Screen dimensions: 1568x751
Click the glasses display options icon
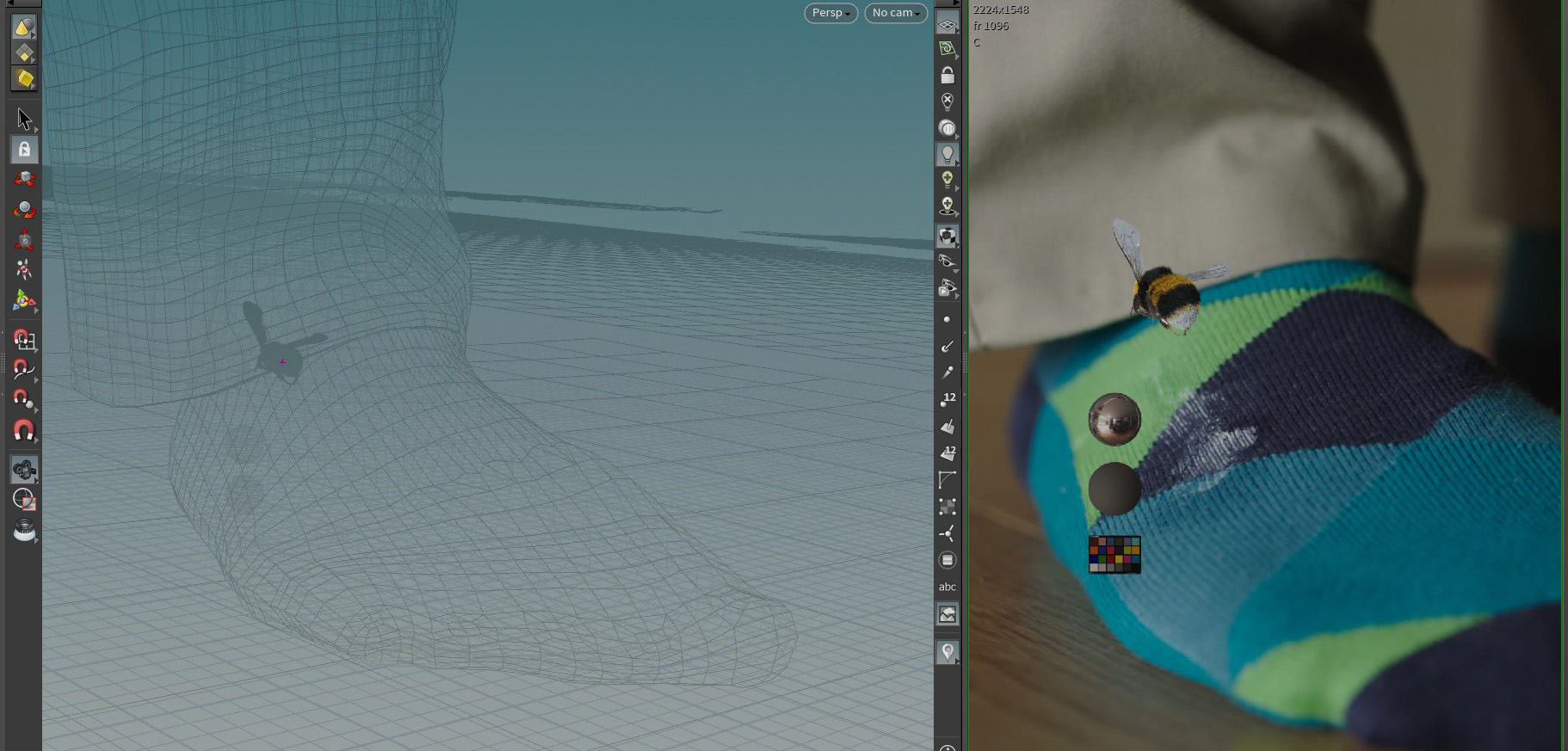click(x=947, y=261)
